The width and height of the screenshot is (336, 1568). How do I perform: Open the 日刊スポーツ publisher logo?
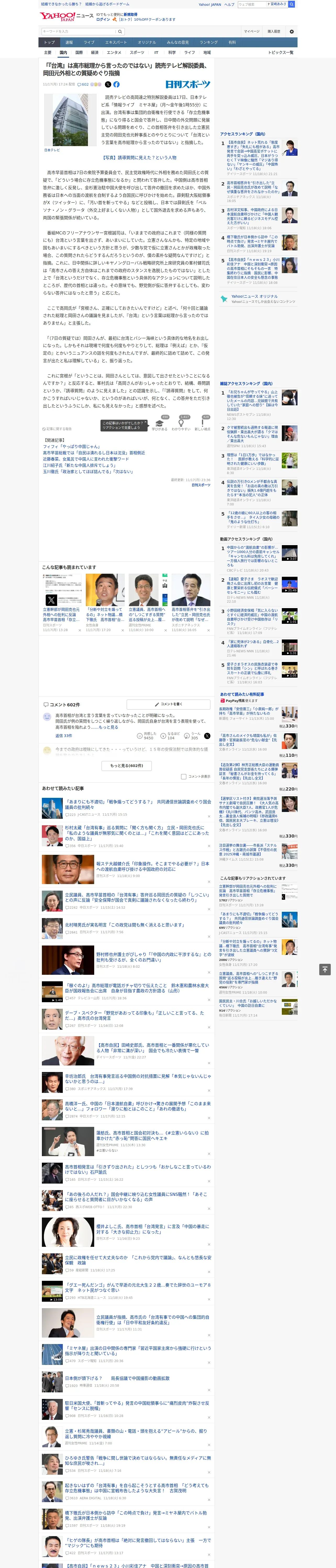pos(188,85)
